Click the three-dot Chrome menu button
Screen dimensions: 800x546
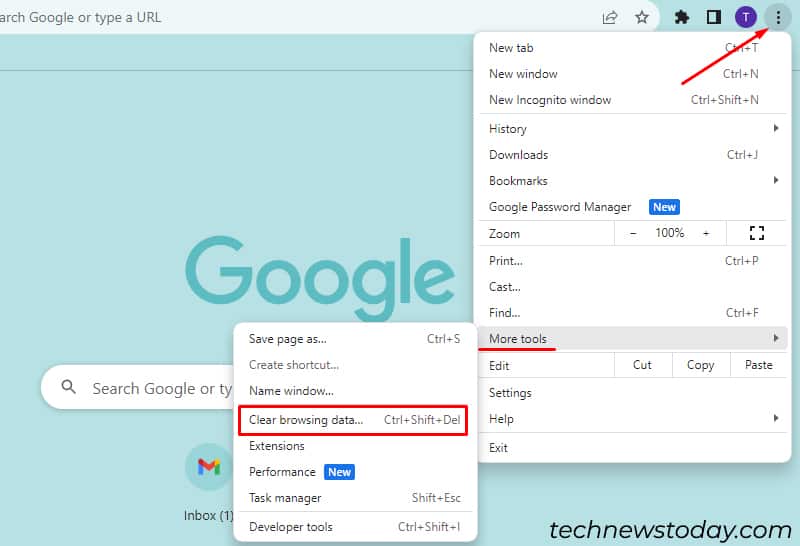click(x=778, y=18)
